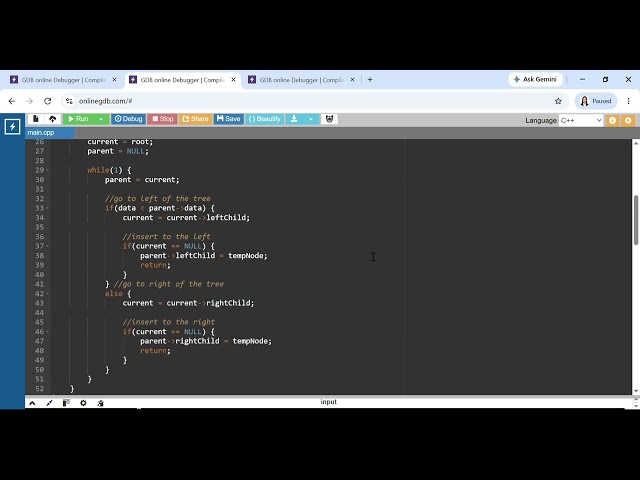Fold the else block at line 42
Screen dimensions: 640x480
47,293
